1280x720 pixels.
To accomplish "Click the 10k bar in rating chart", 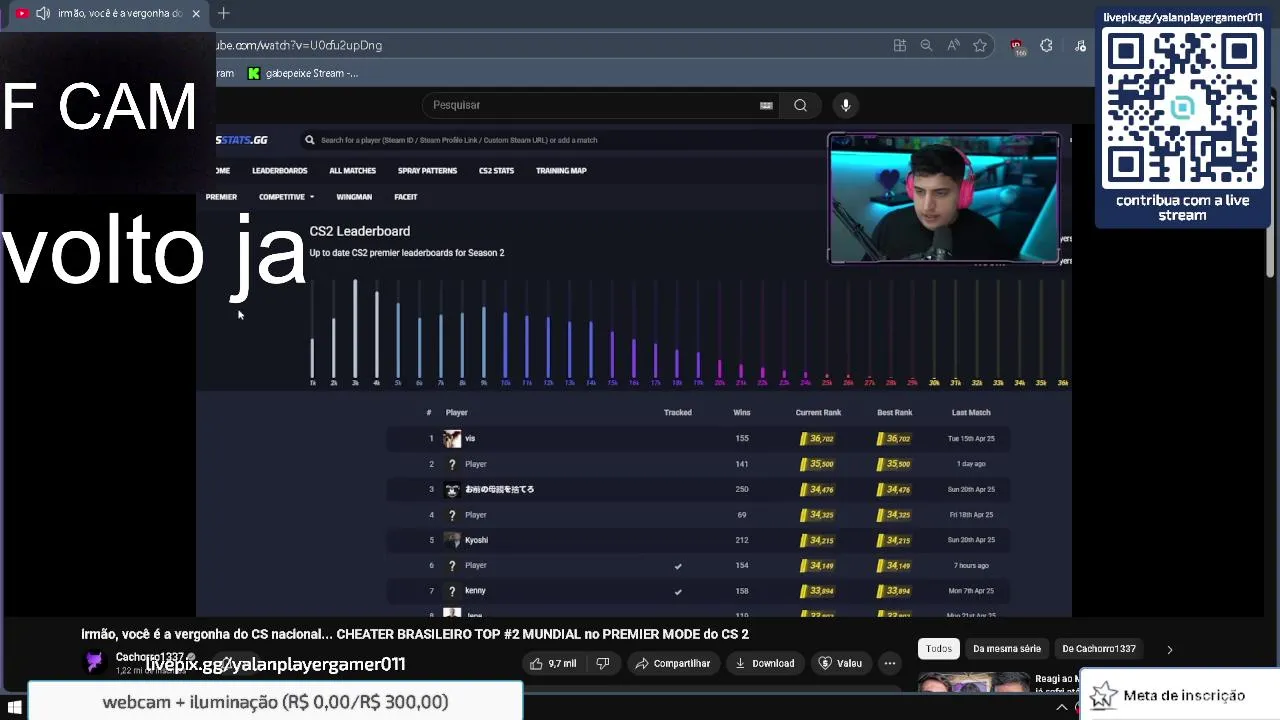I will pos(505,346).
